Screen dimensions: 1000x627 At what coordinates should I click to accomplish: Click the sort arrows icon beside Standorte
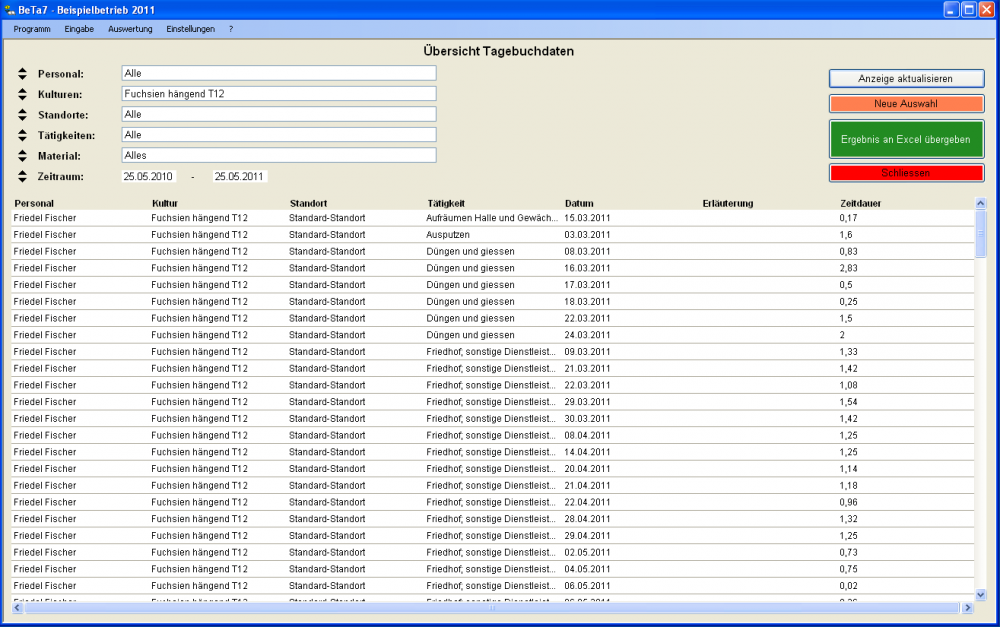pyautogui.click(x=23, y=115)
